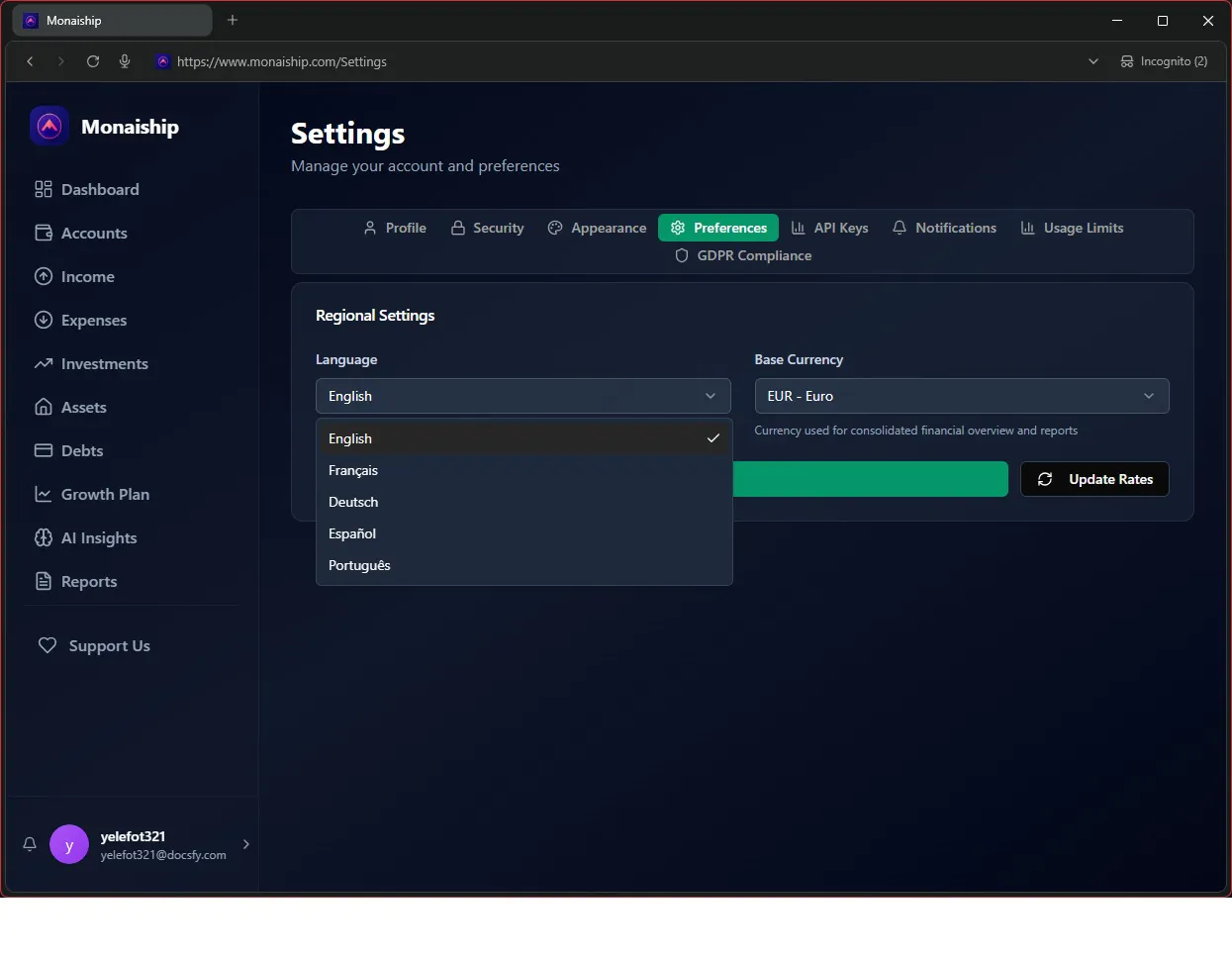Go forward in the browser

61,61
